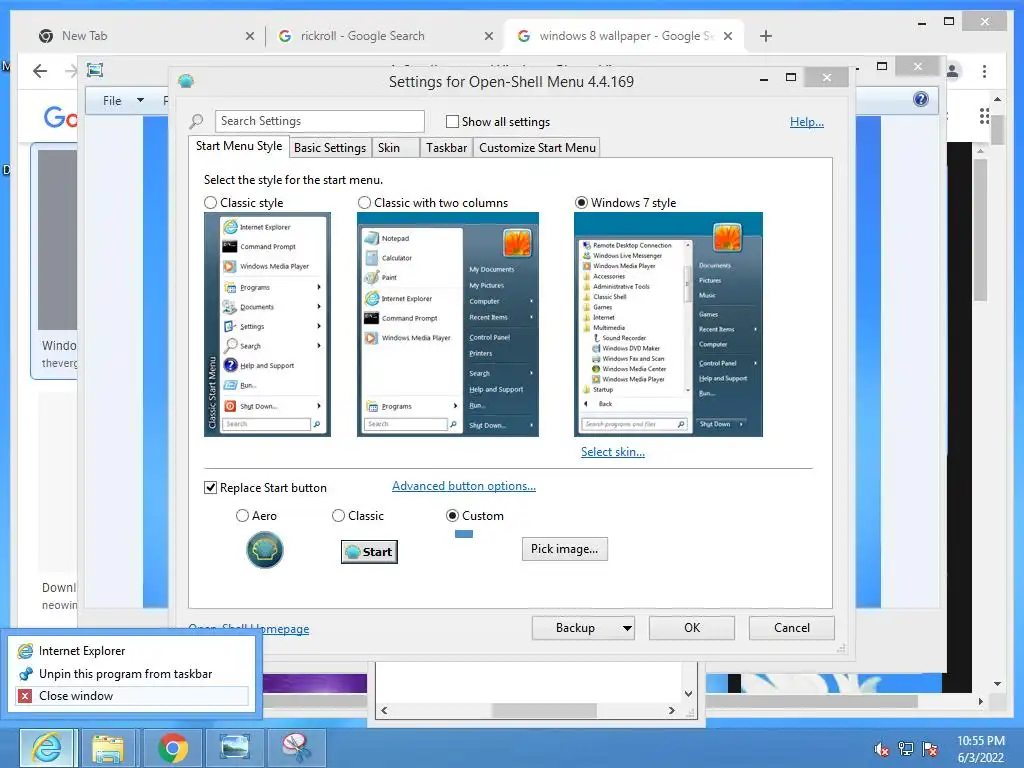1024x768 pixels.
Task: Open the Select skin... link
Action: (x=613, y=452)
